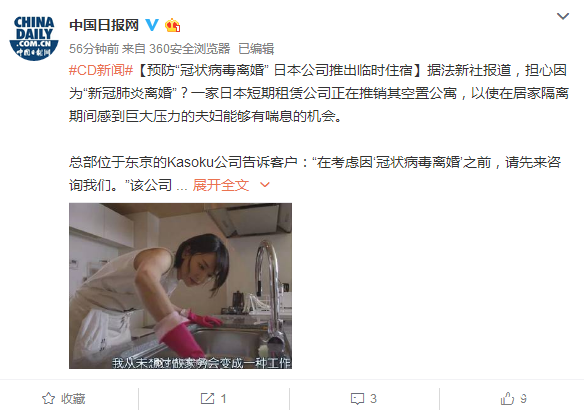Screen dimensions: 584x413
Task: Open the 中国日报网 username link
Action: pos(104,25)
